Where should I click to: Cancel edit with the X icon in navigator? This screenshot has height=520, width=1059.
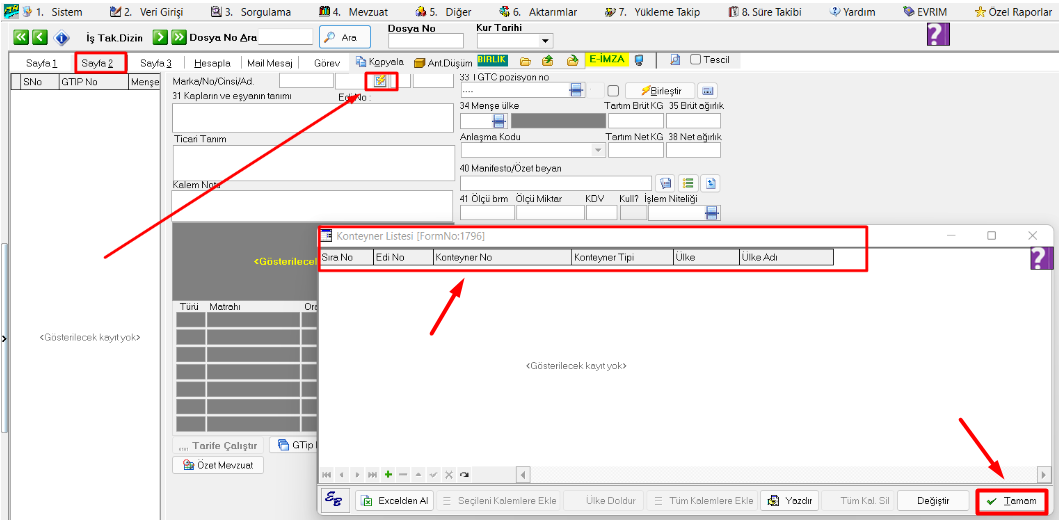449,475
